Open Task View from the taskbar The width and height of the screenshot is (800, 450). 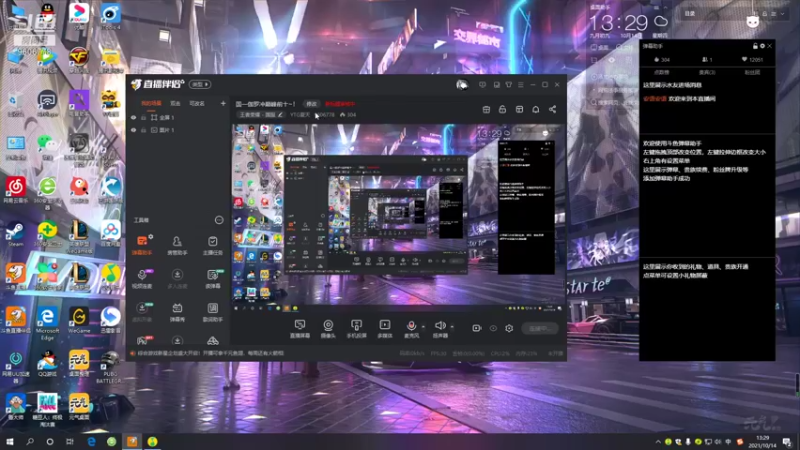(x=70, y=441)
